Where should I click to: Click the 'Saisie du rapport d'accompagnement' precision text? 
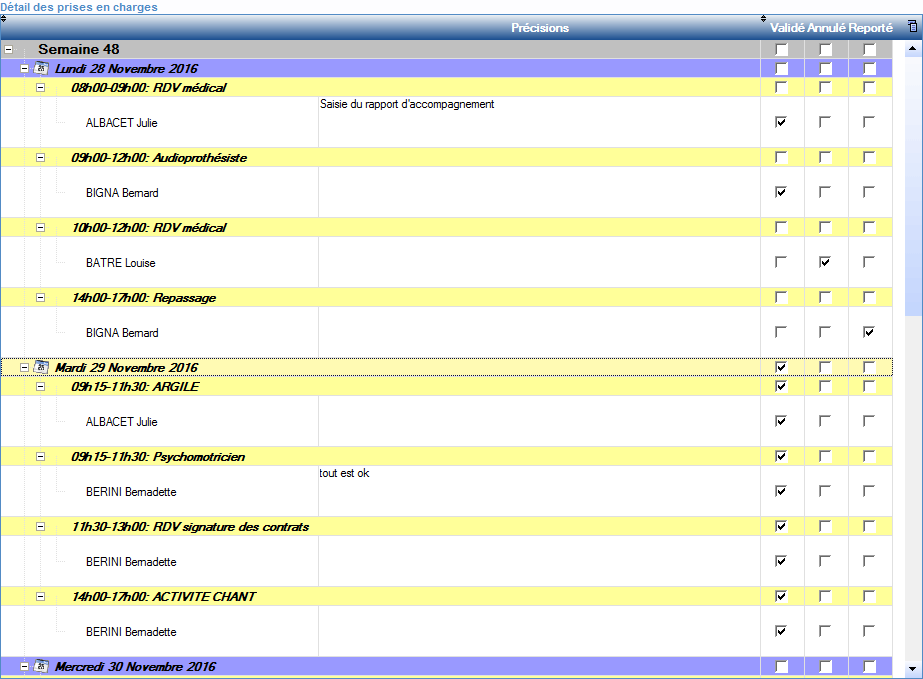[407, 104]
